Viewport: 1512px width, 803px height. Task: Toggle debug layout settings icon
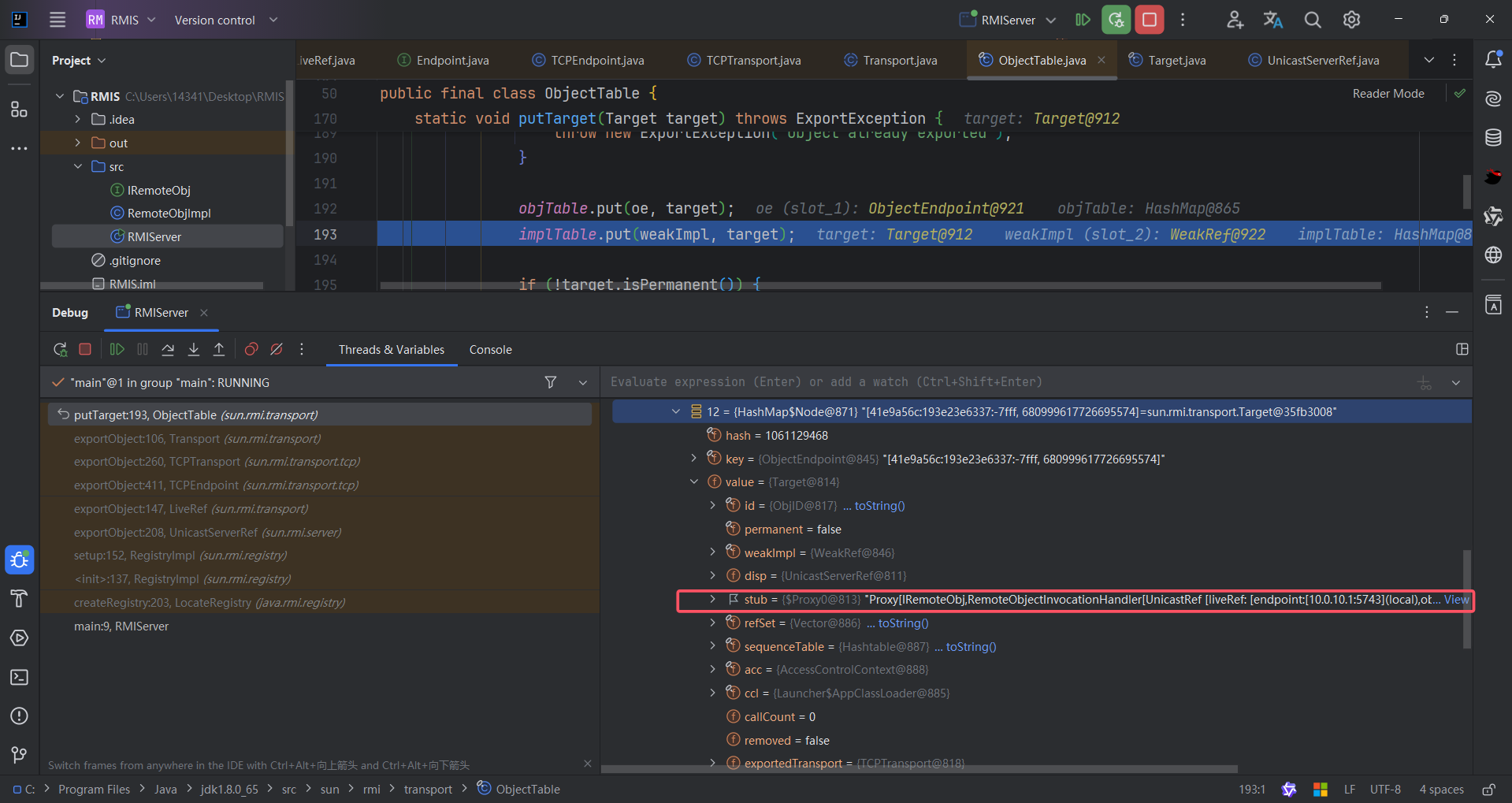tap(1462, 349)
